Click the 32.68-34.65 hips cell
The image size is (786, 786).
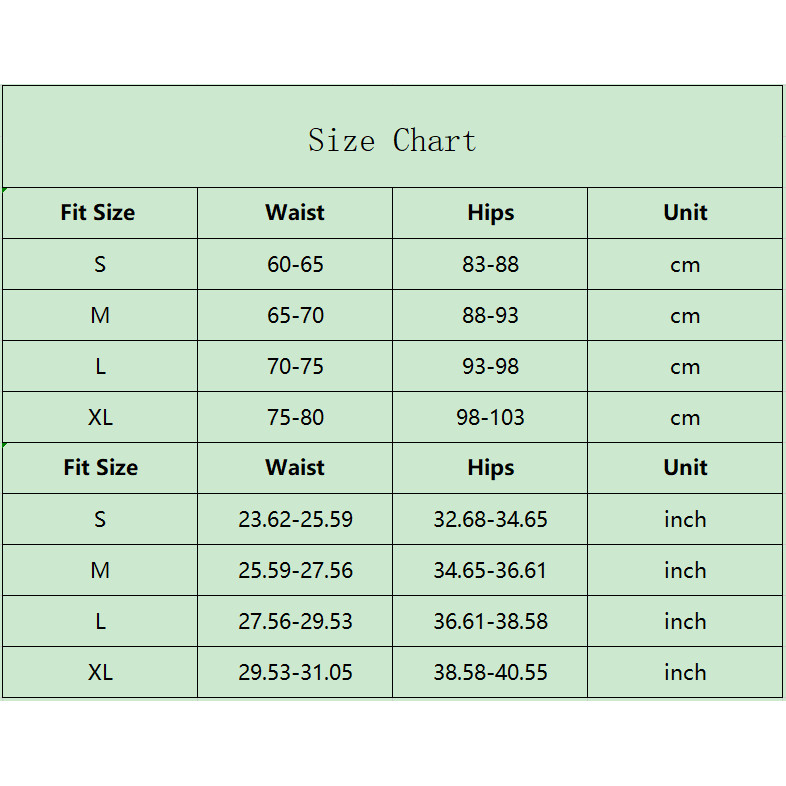(x=490, y=520)
